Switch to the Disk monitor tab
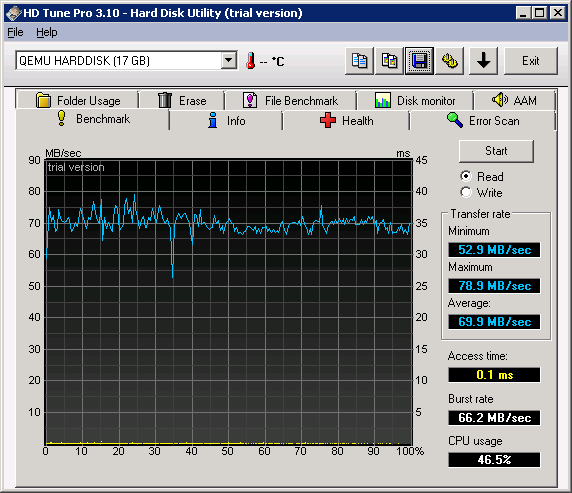The image size is (572, 493). click(415, 100)
